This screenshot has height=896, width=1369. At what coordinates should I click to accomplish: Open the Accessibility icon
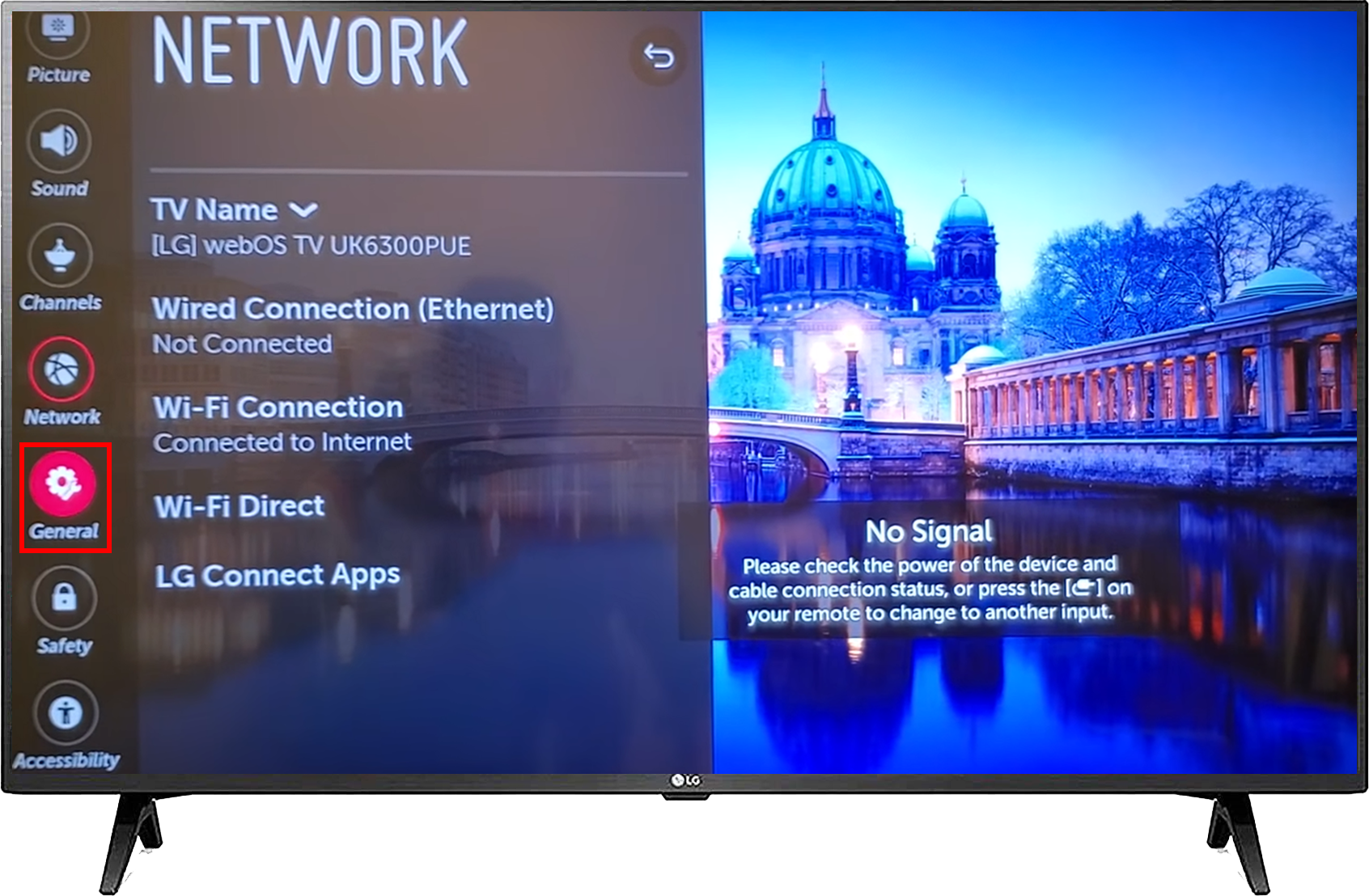coord(66,712)
